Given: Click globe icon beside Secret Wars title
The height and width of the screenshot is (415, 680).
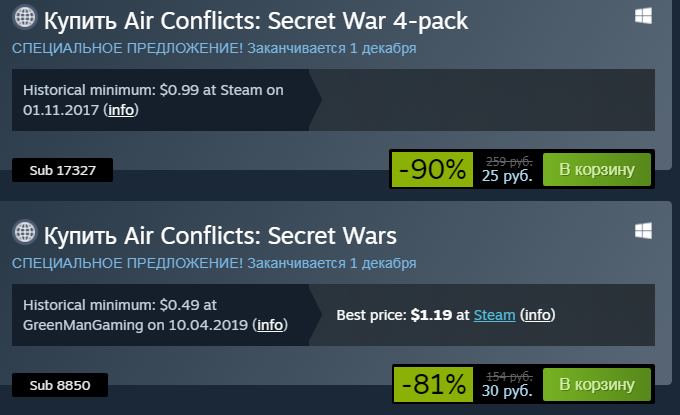Looking at the screenshot, I should coord(25,232).
